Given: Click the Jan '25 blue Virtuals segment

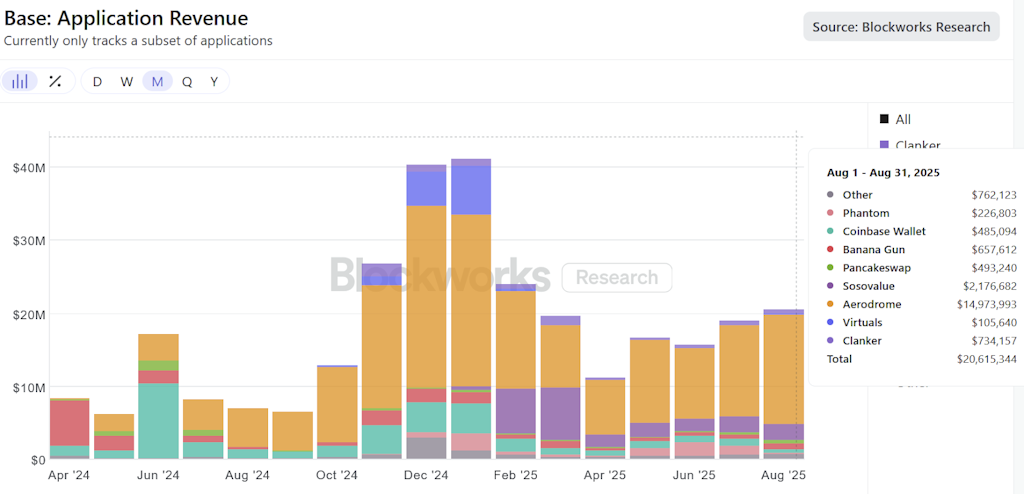Looking at the screenshot, I should 471,190.
